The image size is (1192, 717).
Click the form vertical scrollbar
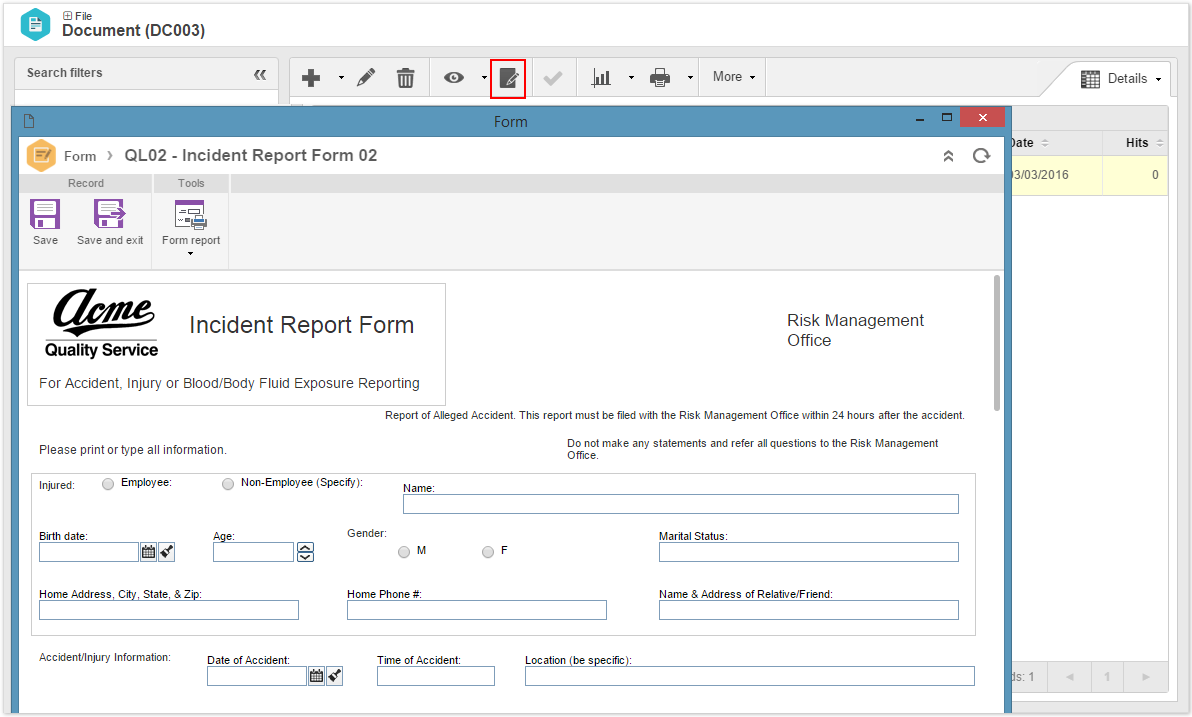(x=997, y=344)
